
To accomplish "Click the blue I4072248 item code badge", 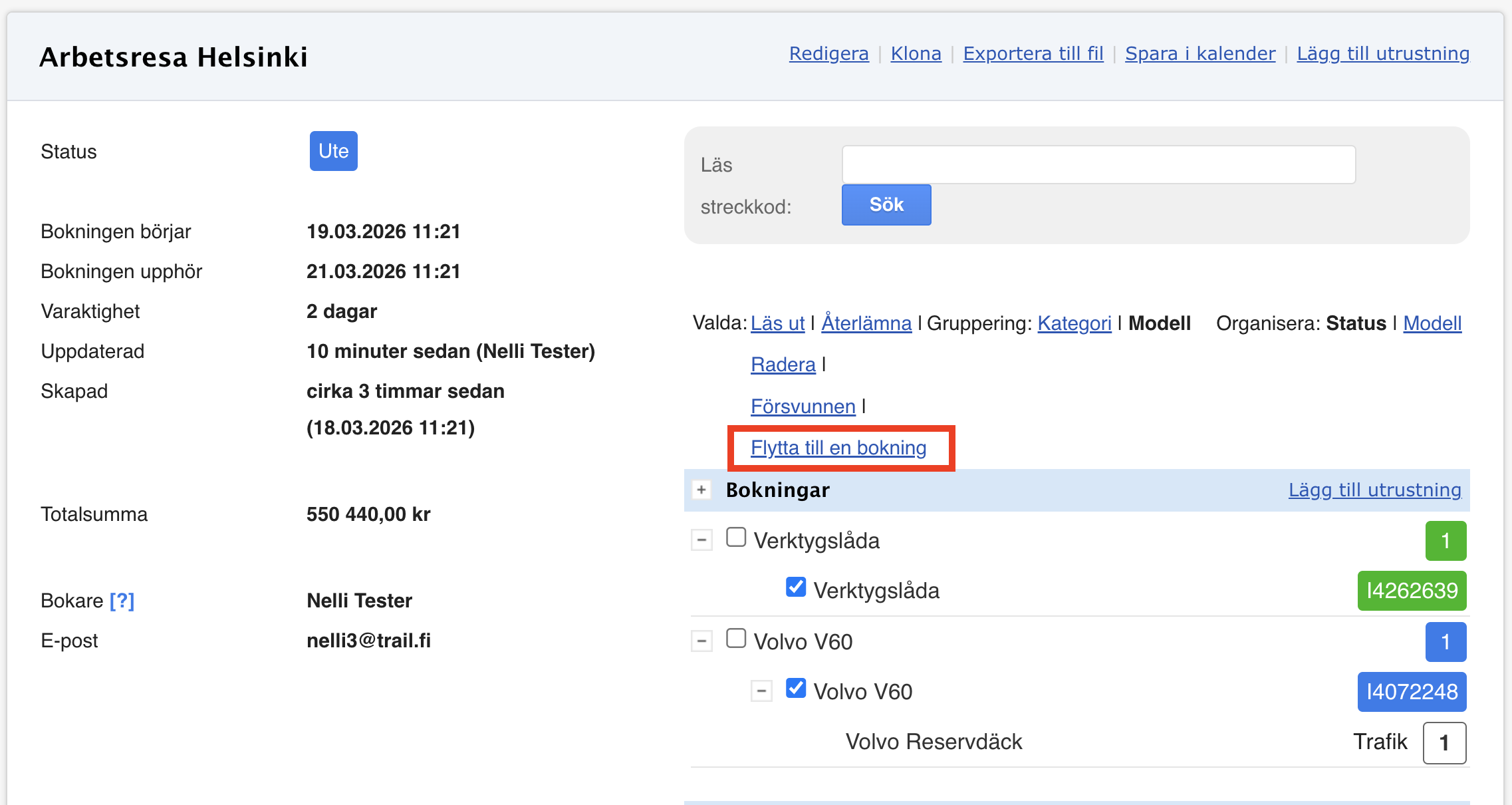I will [1411, 692].
